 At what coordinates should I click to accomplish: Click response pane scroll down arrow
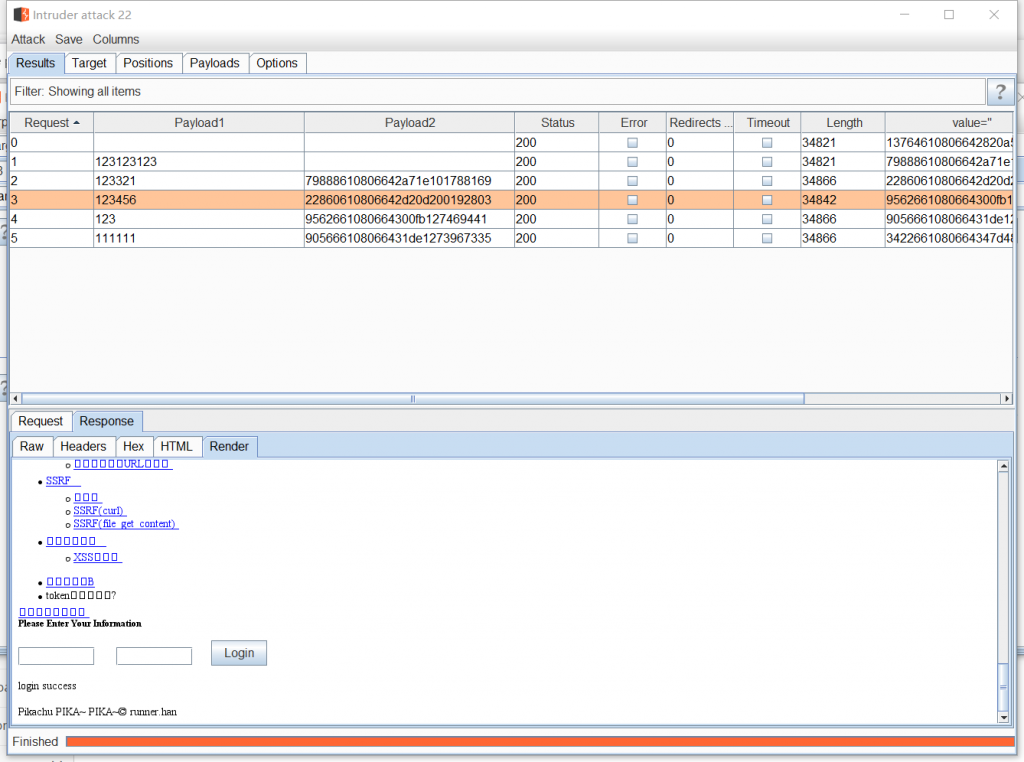[1003, 716]
